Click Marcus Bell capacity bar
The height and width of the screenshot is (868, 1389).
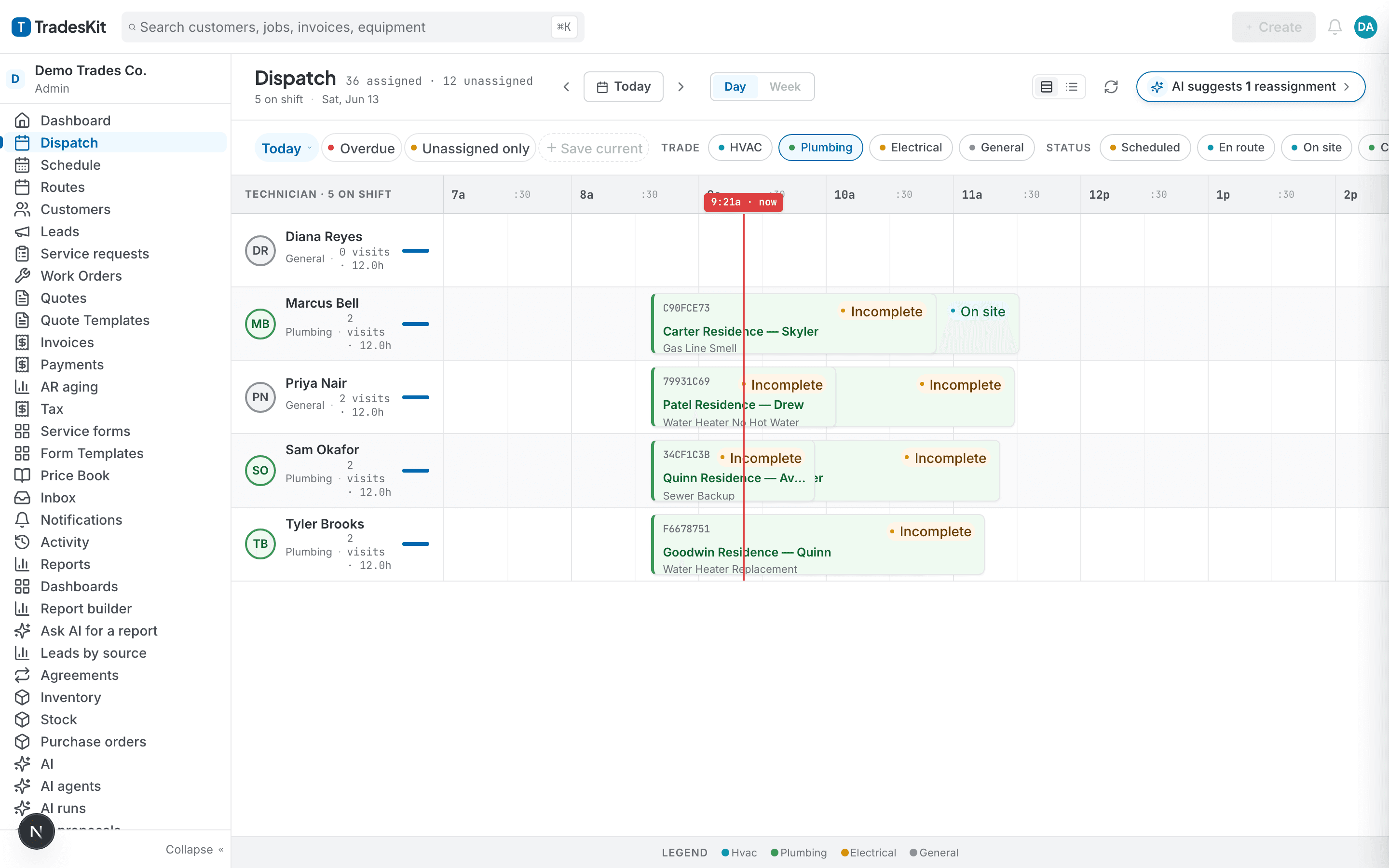coord(416,324)
